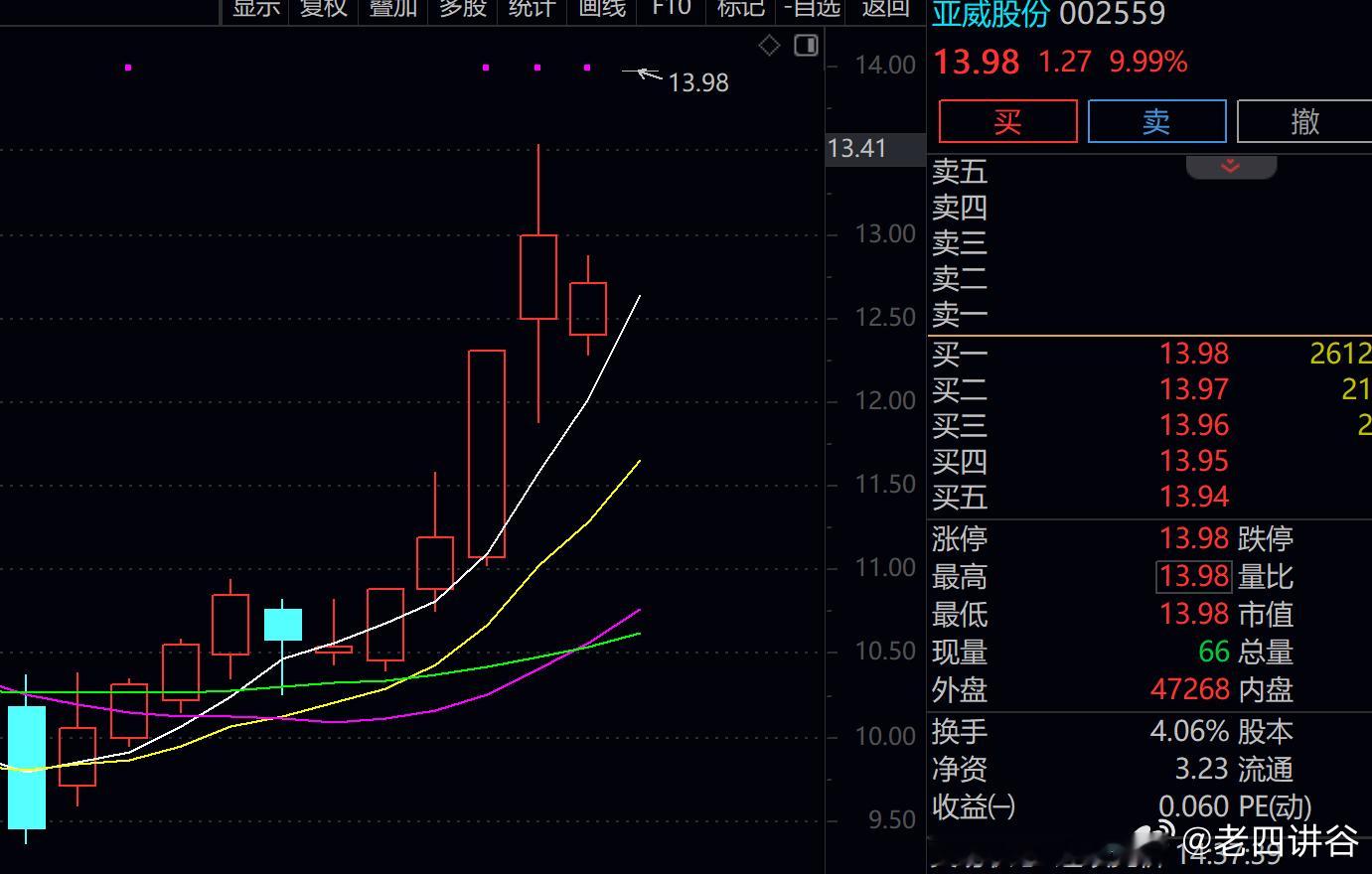This screenshot has height=874, width=1372.
Task: Click the diamond icon above the chart
Action: click(769, 45)
